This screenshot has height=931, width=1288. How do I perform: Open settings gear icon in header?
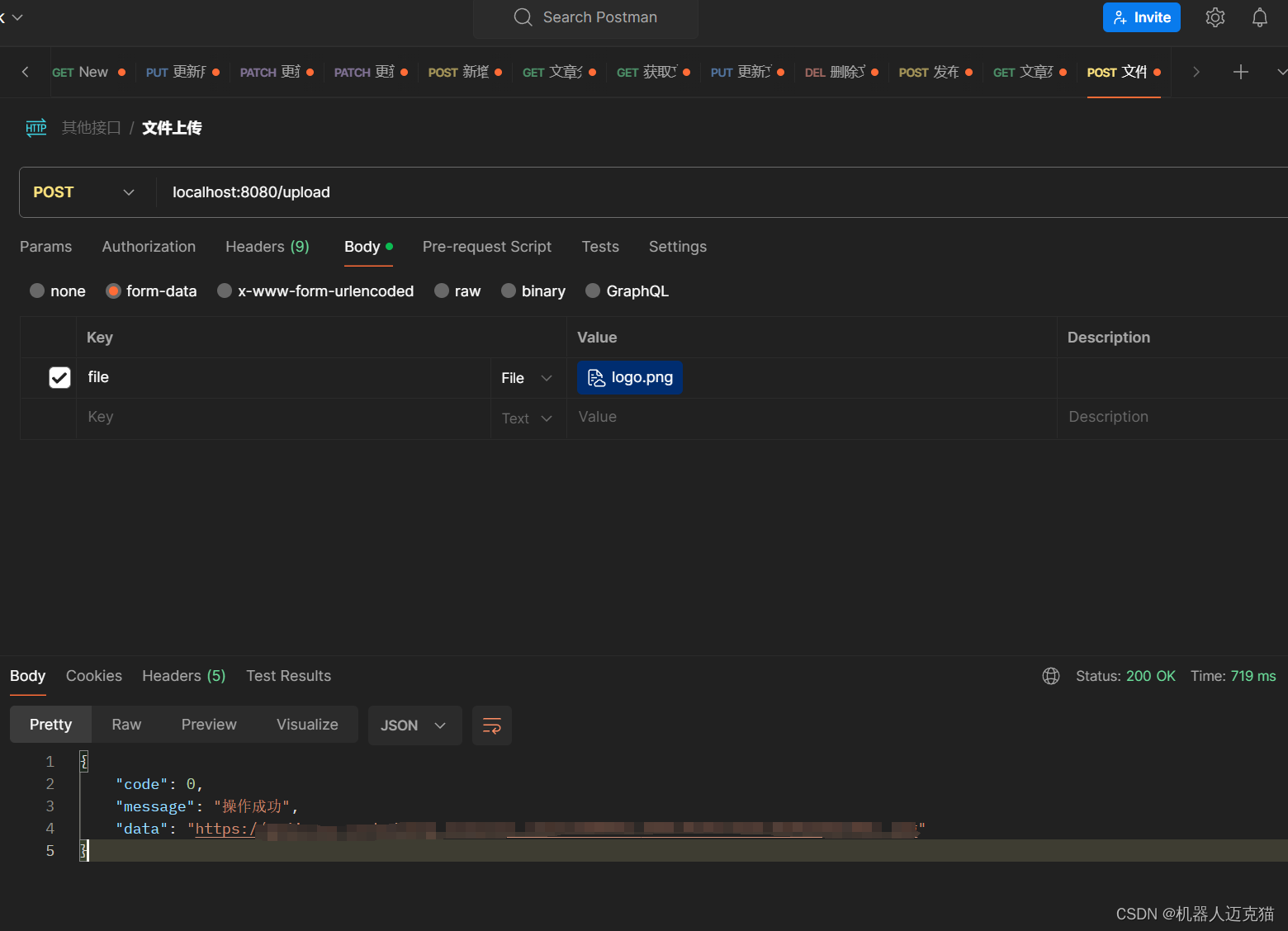pyautogui.click(x=1215, y=17)
